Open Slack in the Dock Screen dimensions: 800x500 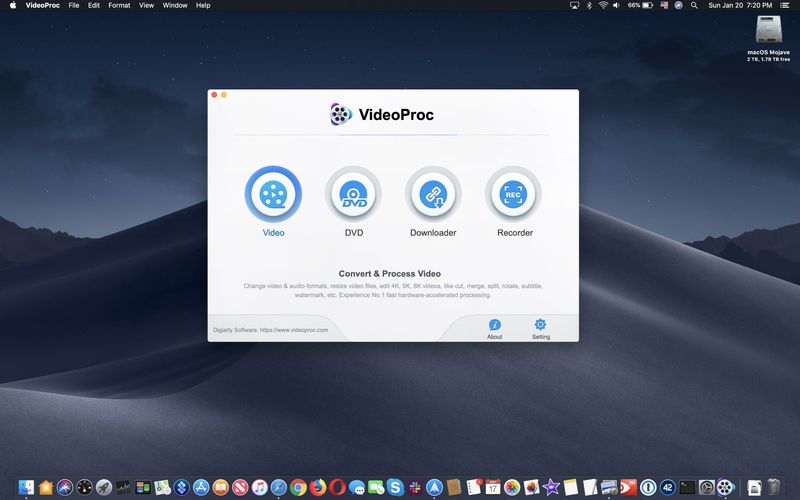(x=414, y=487)
